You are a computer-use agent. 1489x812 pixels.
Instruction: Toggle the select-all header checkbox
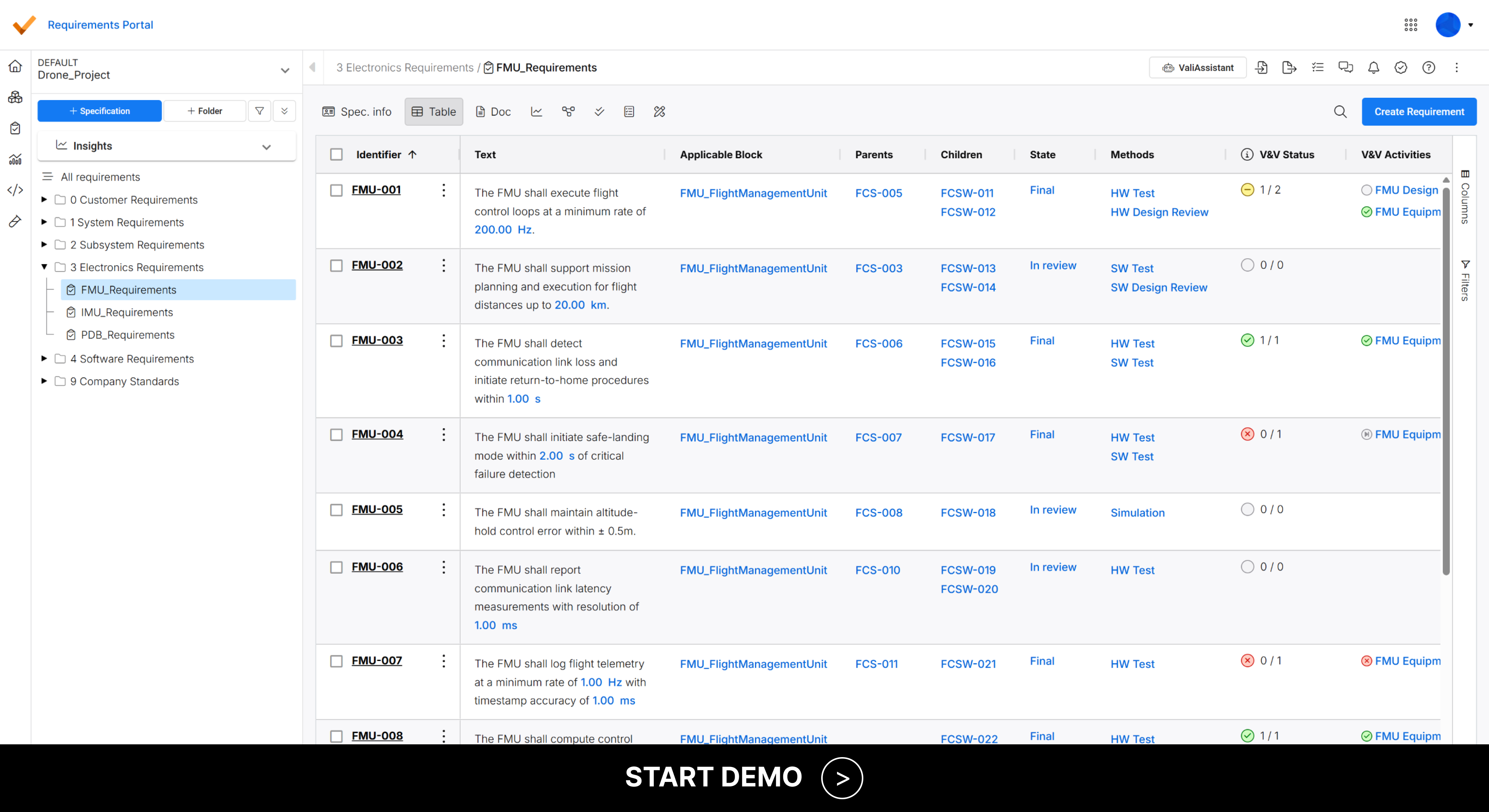(x=337, y=154)
